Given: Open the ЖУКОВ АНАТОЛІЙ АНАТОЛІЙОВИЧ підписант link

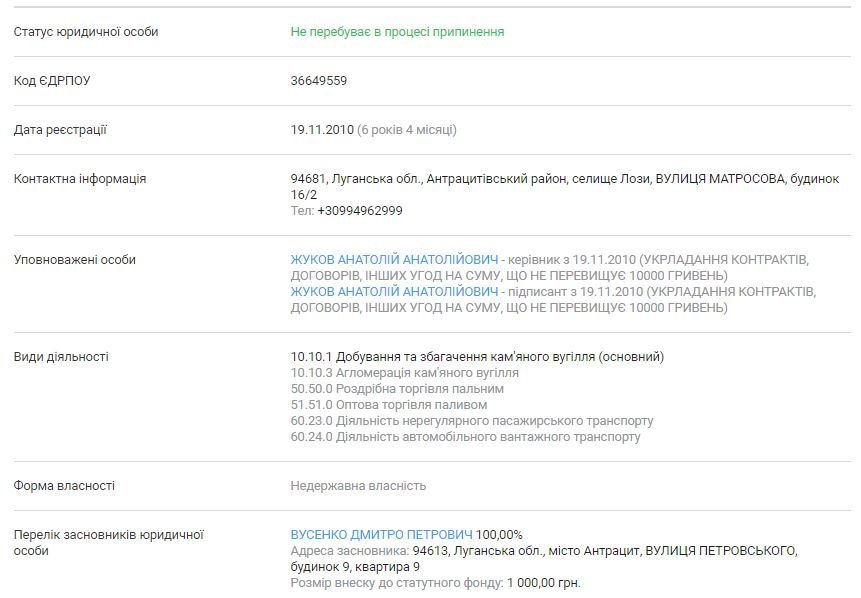Looking at the screenshot, I should (x=393, y=292).
